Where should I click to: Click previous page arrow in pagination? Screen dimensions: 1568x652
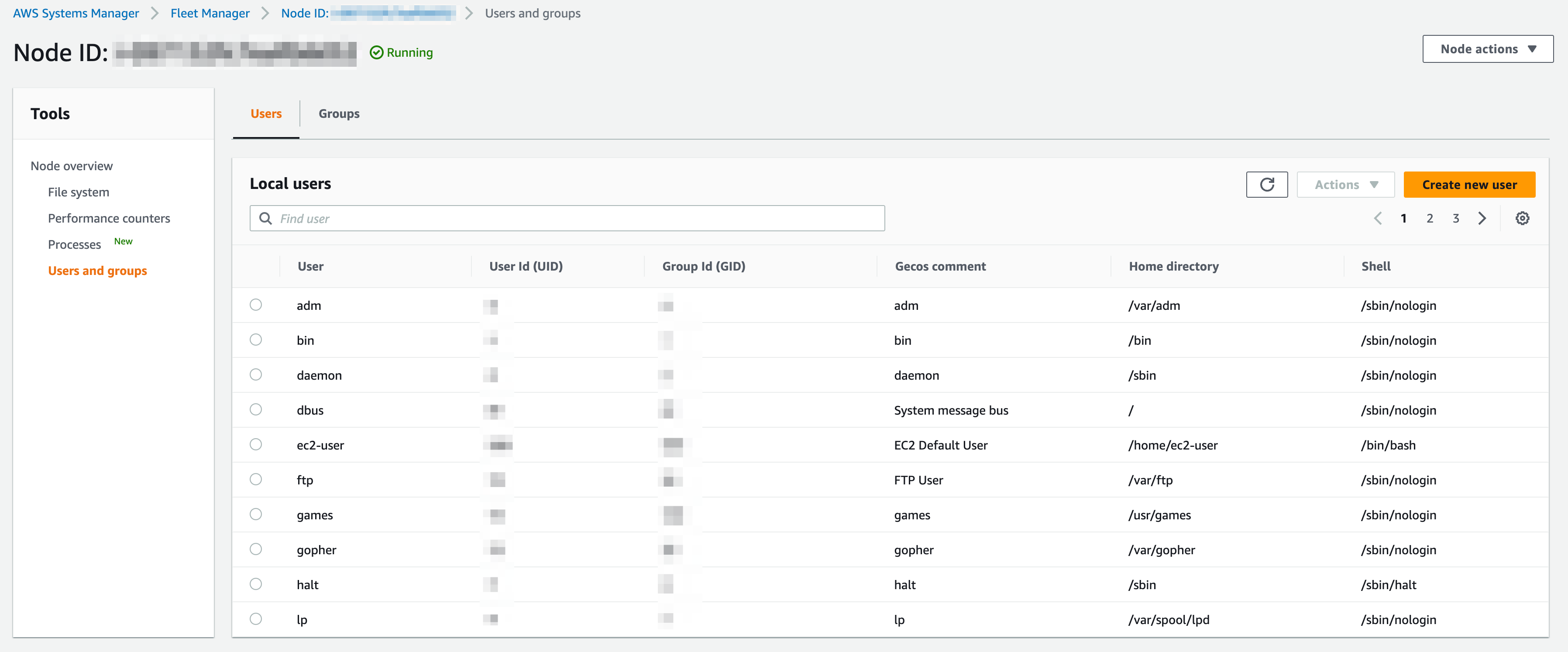(x=1378, y=219)
